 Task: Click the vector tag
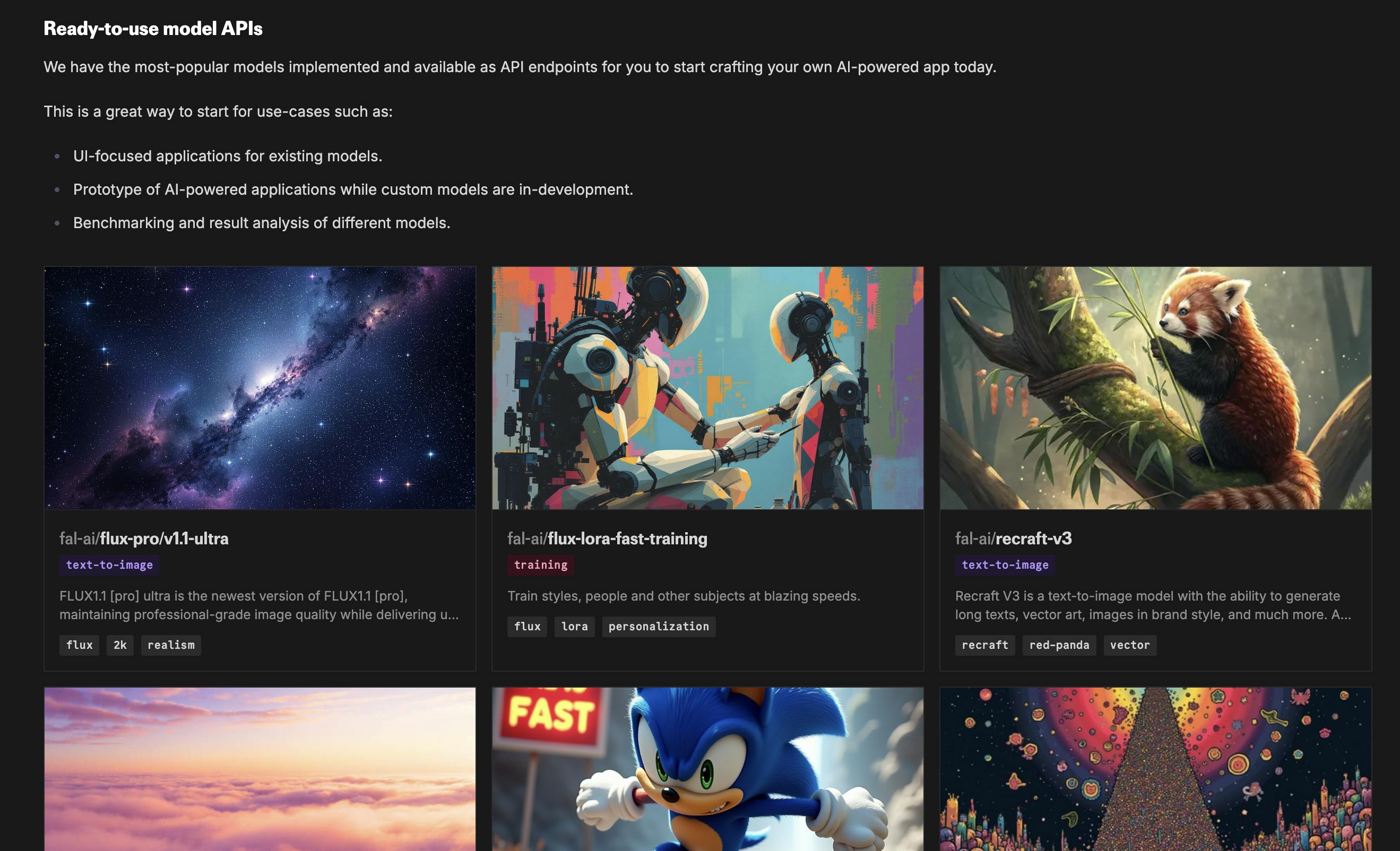1129,645
